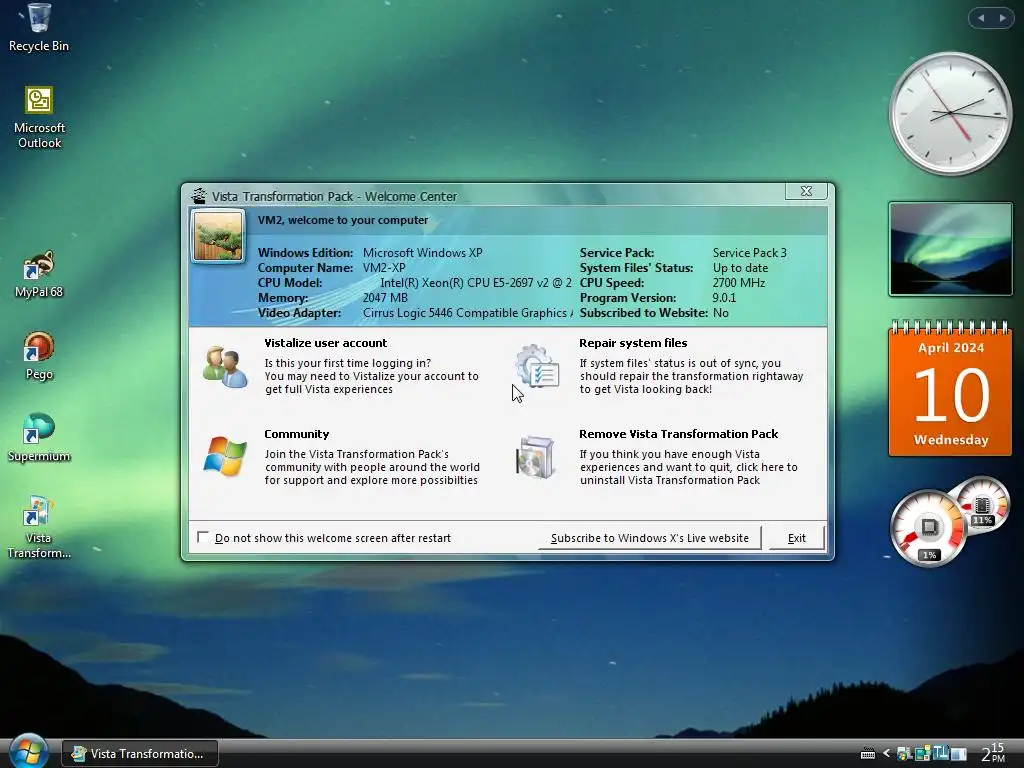1024x768 pixels.
Task: Click the blue window-panel tray icon
Action: tap(958, 754)
